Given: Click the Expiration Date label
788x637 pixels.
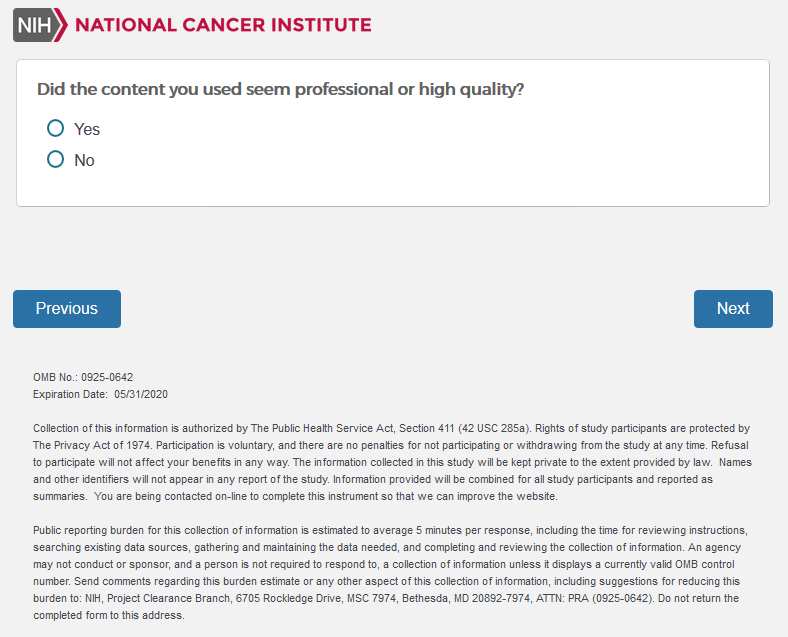Looking at the screenshot, I should (70, 395).
